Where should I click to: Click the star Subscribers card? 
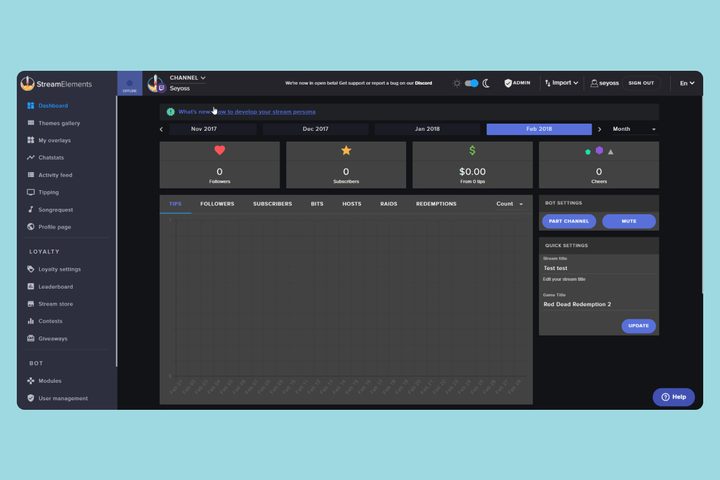tap(346, 165)
